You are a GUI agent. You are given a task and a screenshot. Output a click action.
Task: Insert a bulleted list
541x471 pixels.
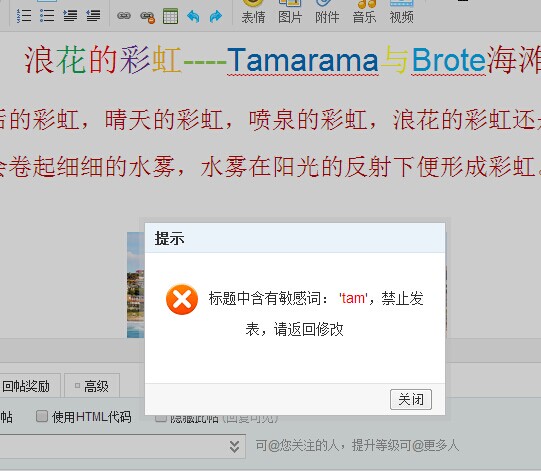(47, 16)
